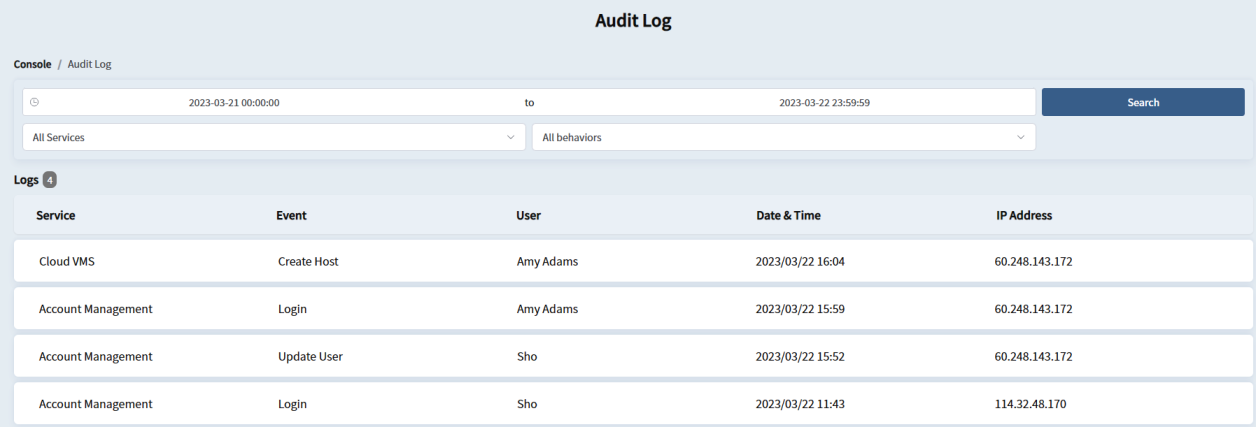Click the All Services chevron arrow
1256x427 pixels.
[x=510, y=137]
